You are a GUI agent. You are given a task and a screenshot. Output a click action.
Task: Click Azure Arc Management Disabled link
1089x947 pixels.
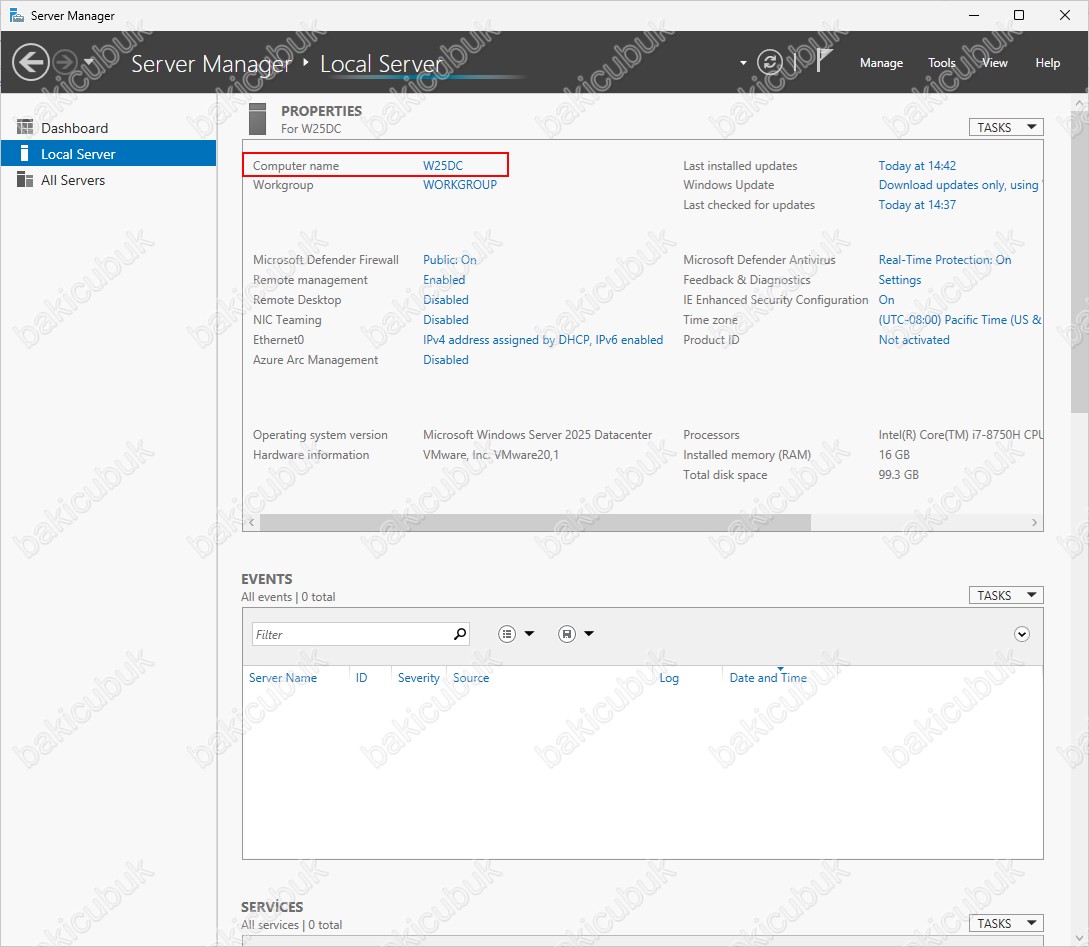[x=446, y=360]
